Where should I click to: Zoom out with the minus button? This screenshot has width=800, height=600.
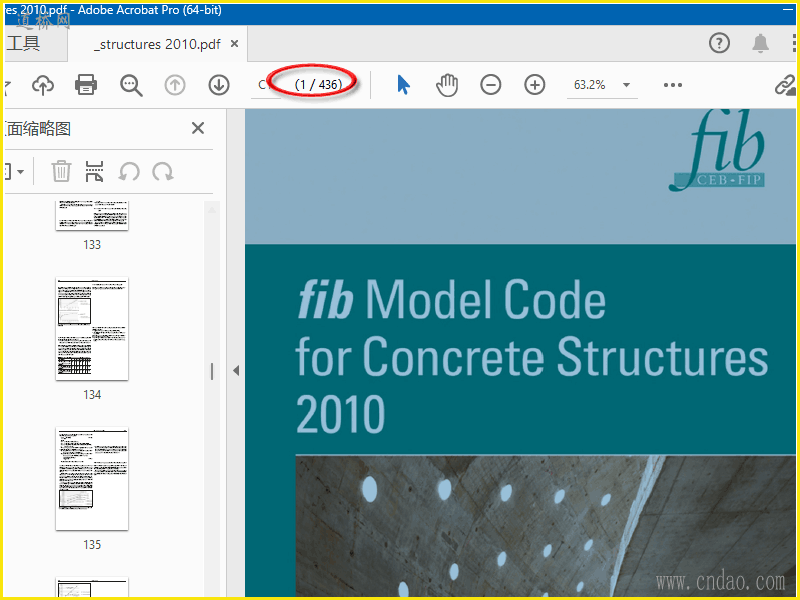tap(491, 85)
